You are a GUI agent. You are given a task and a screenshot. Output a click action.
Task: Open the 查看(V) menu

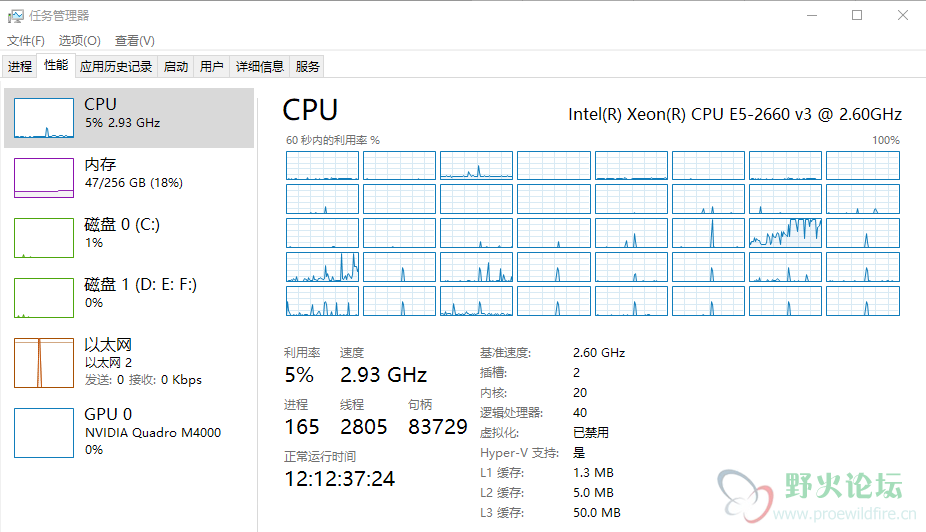135,41
